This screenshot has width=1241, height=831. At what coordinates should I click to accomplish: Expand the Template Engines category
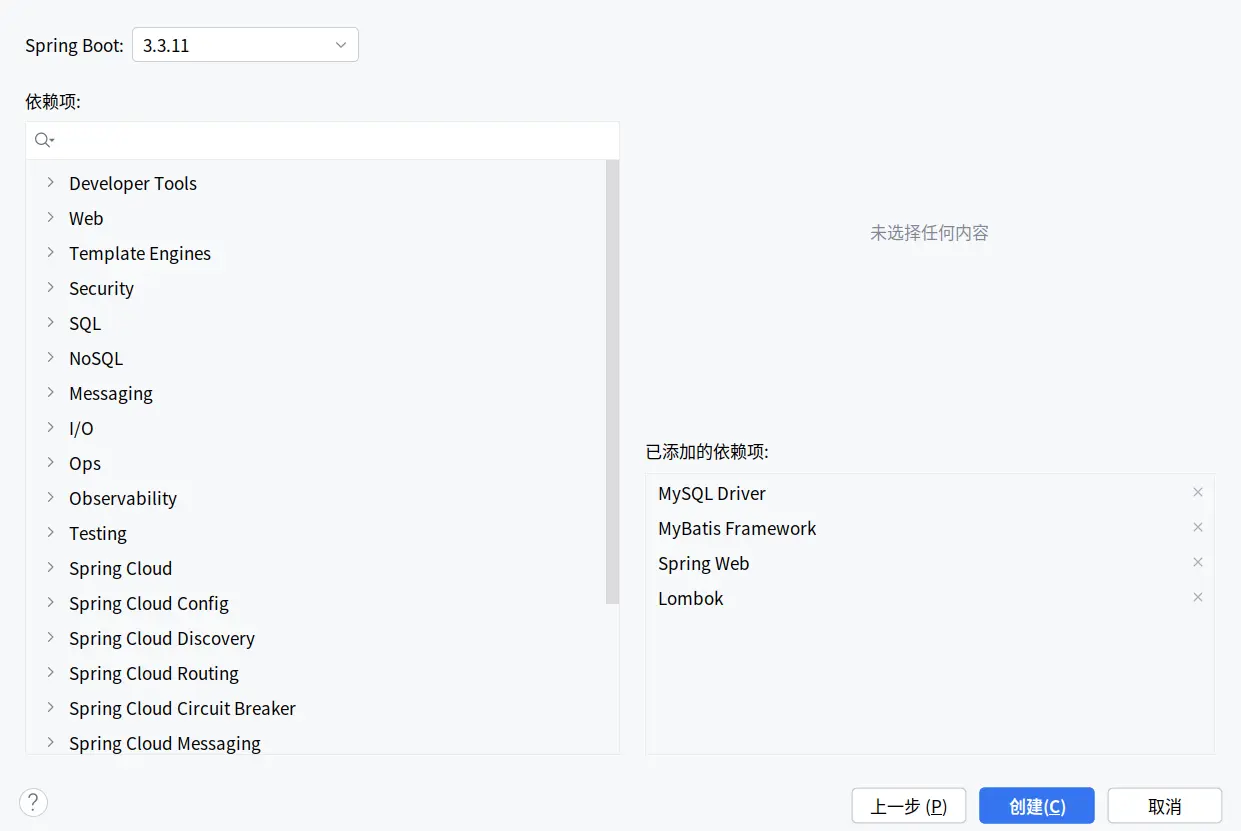pos(50,253)
